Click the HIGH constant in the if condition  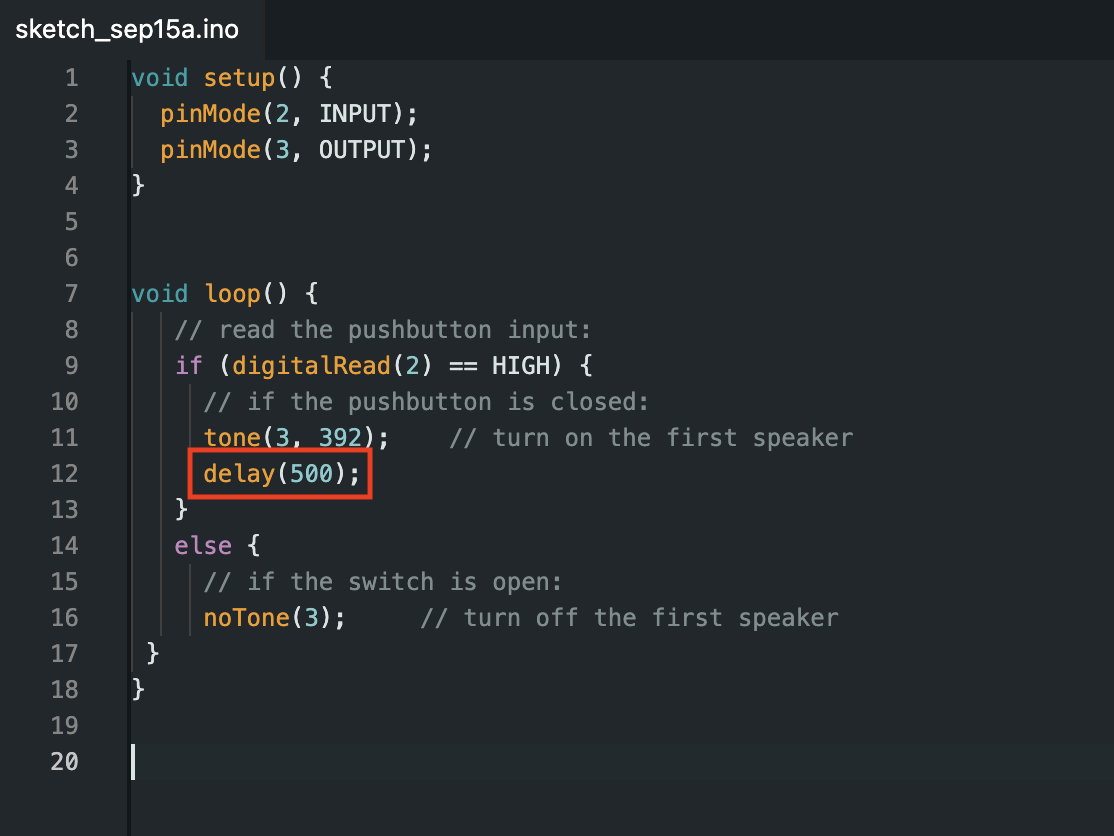(521, 366)
